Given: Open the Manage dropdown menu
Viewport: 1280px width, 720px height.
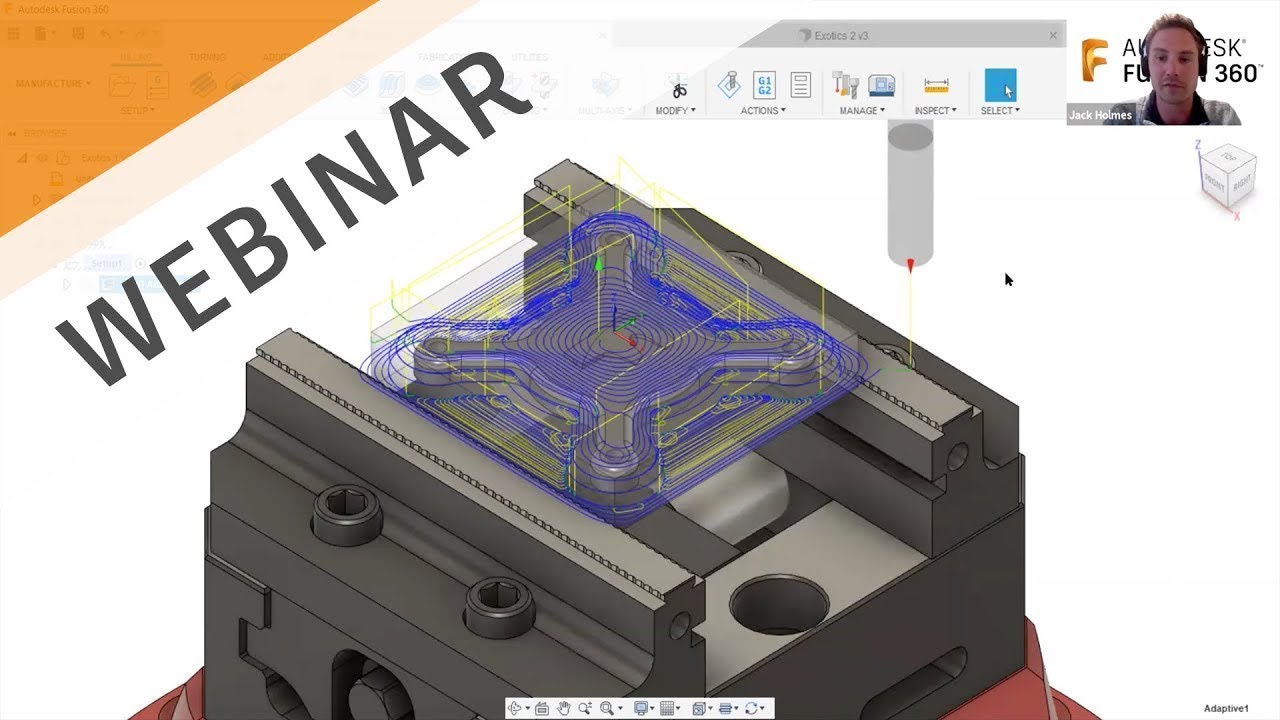Looking at the screenshot, I should [862, 111].
